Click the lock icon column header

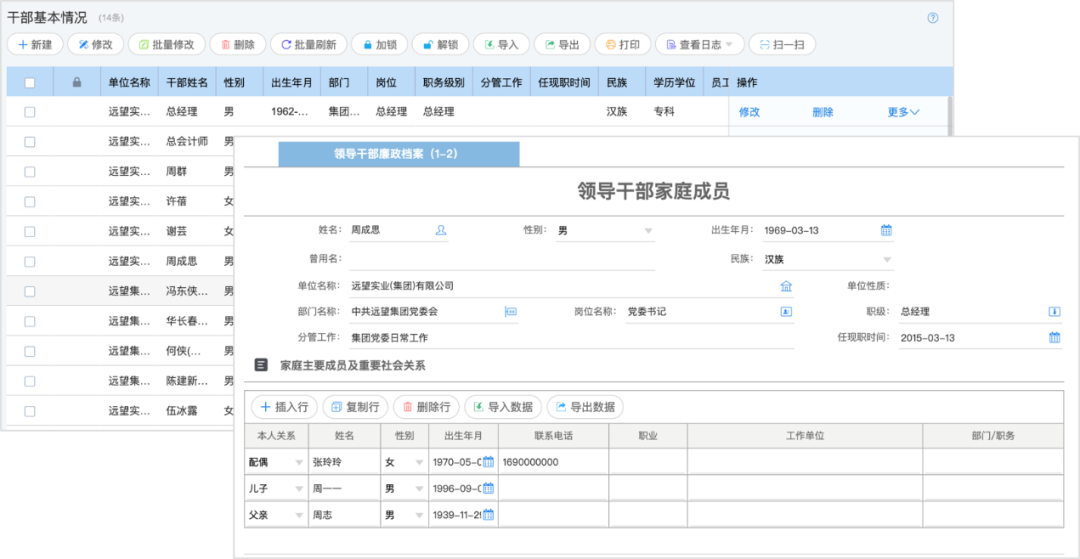[77, 83]
